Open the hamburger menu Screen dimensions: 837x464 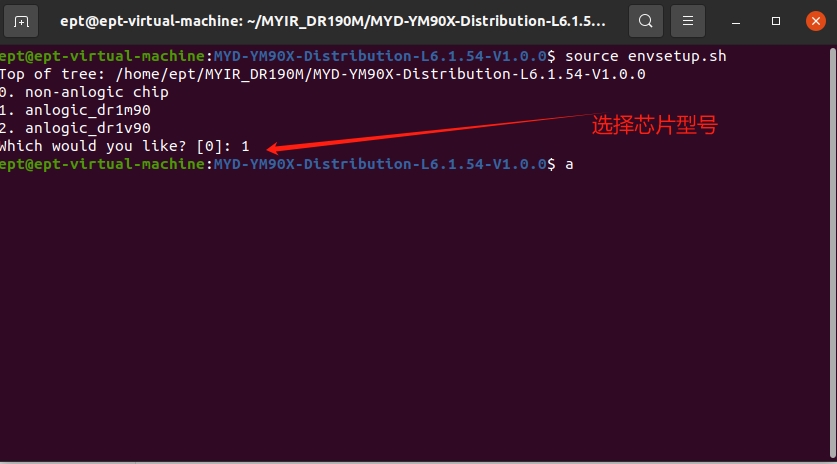tap(688, 21)
